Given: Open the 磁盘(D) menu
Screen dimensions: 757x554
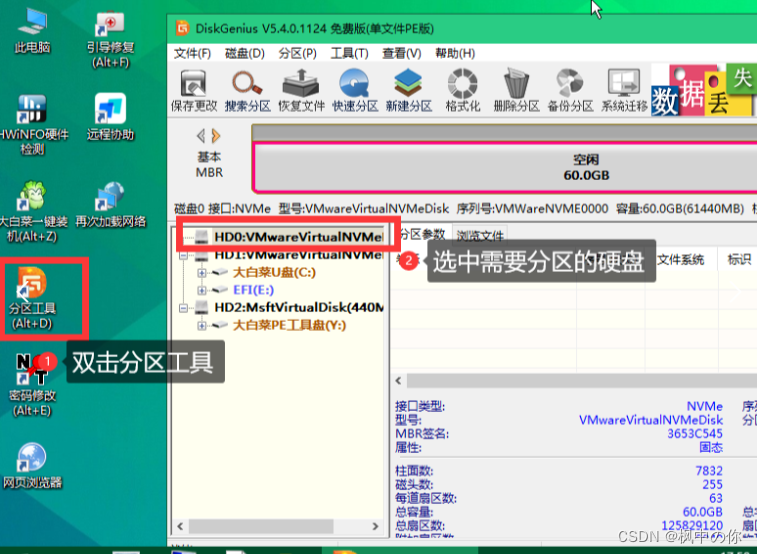Looking at the screenshot, I should click(x=245, y=53).
